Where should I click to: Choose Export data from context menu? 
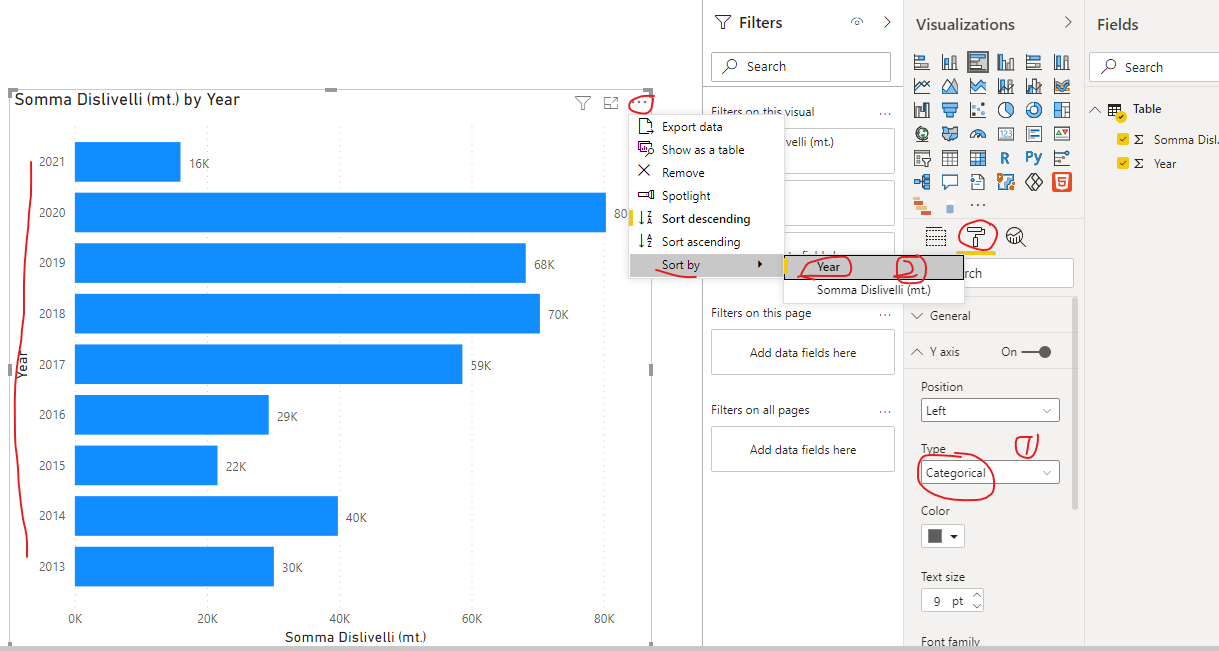706,127
